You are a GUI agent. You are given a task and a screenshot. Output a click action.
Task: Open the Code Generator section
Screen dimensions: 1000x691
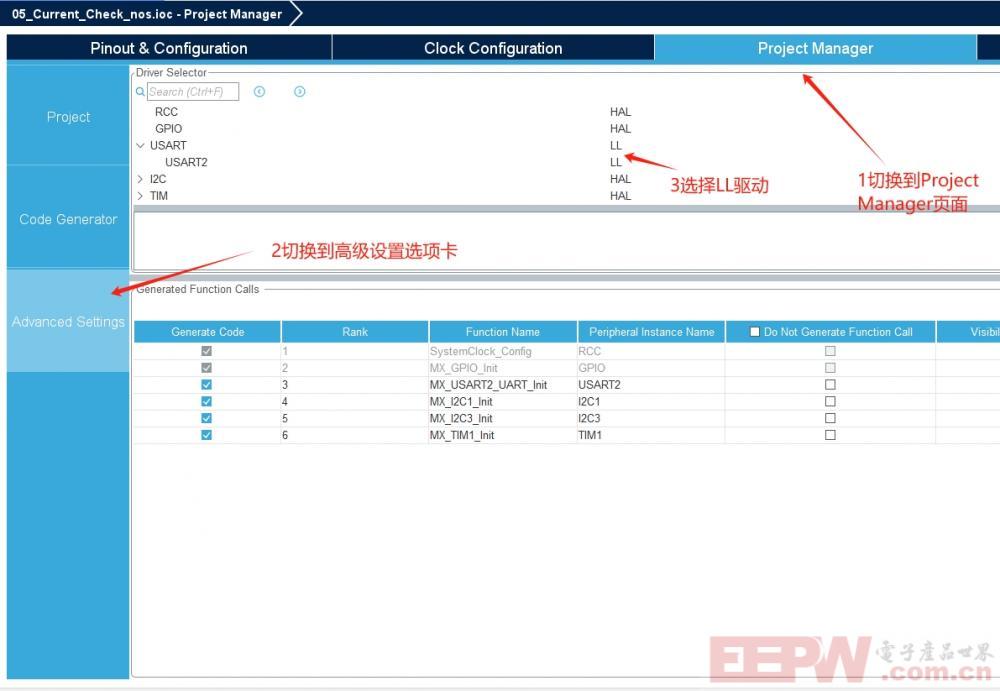pyautogui.click(x=68, y=219)
